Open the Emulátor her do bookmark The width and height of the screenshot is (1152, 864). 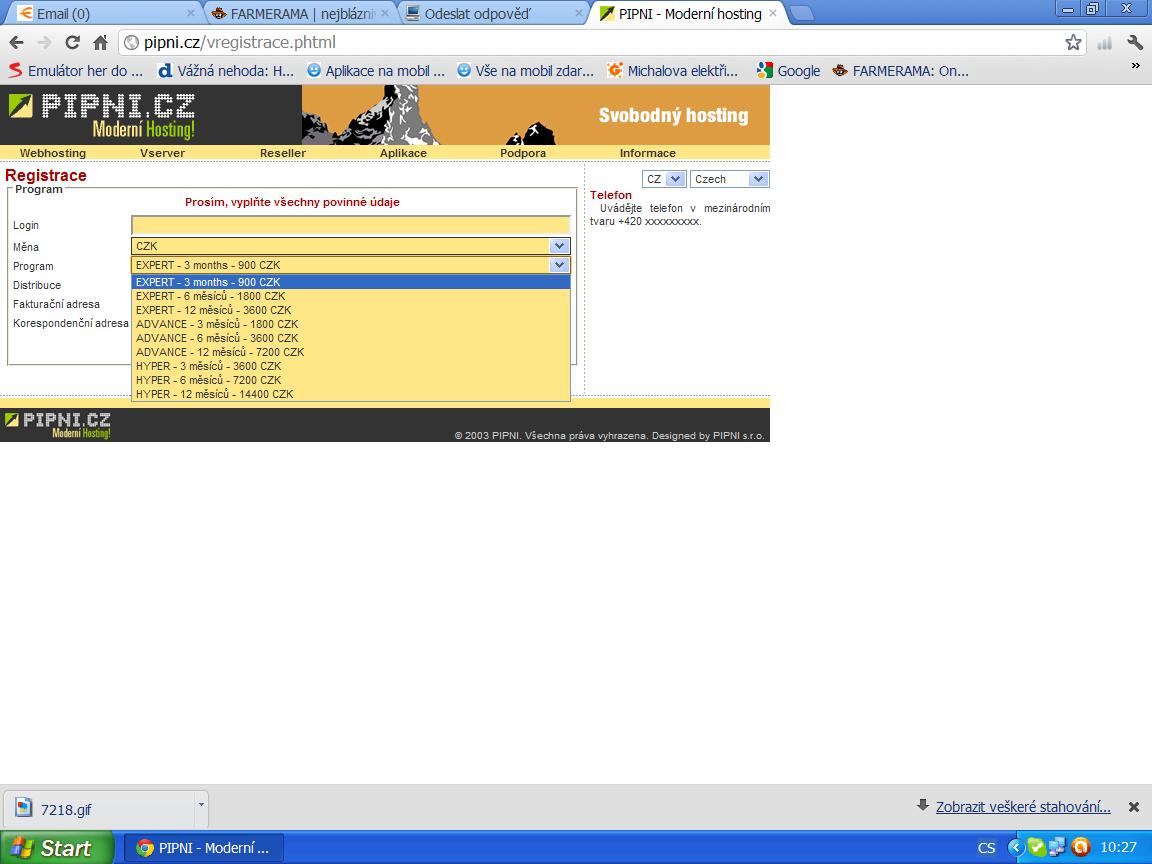click(76, 71)
